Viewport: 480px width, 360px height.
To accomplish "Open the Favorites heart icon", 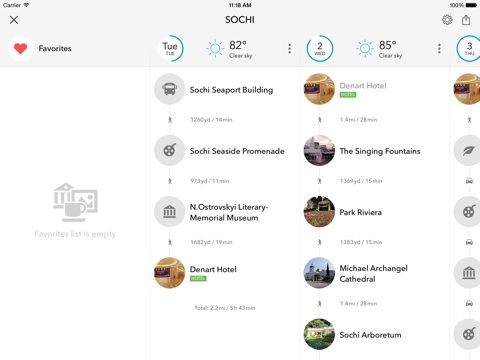I will (20, 49).
